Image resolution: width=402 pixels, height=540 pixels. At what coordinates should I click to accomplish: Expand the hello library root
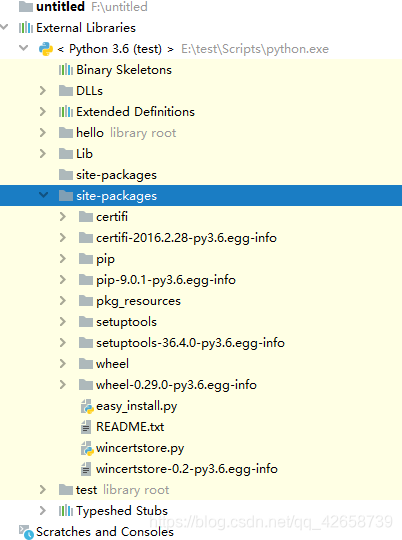[x=43, y=133]
